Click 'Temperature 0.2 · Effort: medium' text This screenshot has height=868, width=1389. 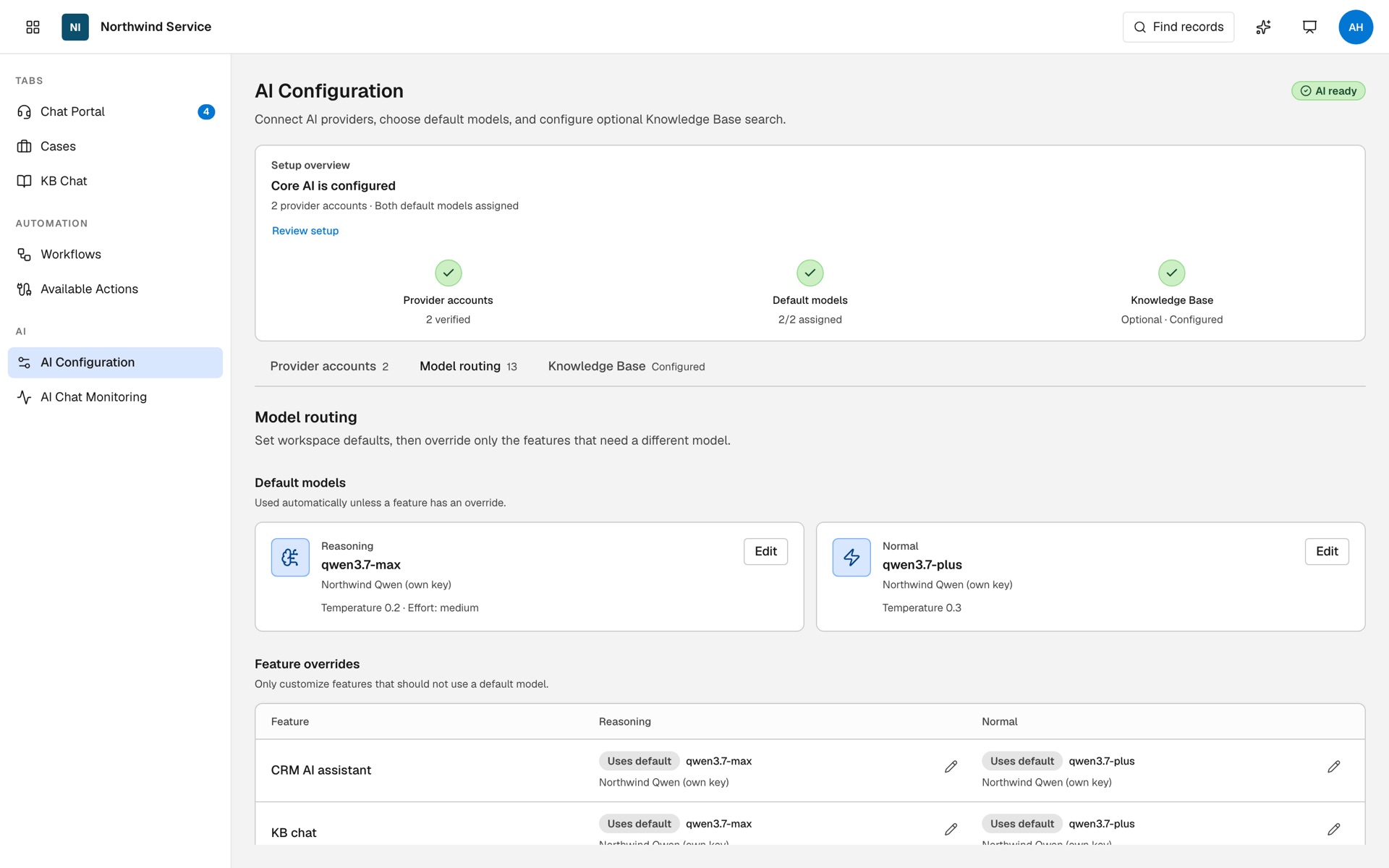[400, 608]
